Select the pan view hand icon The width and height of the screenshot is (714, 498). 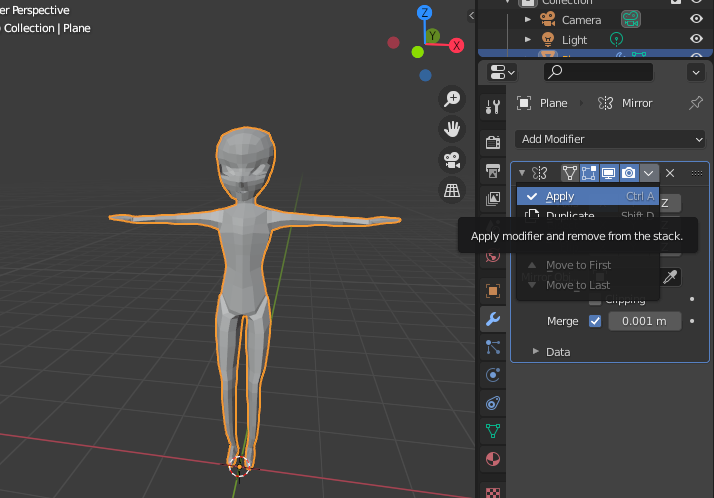tap(452, 129)
